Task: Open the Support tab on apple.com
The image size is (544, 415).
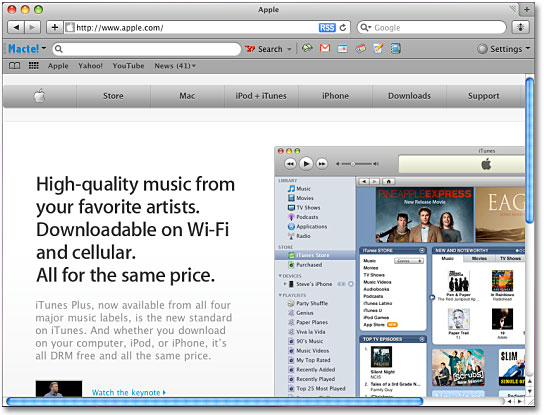Action: tap(484, 96)
